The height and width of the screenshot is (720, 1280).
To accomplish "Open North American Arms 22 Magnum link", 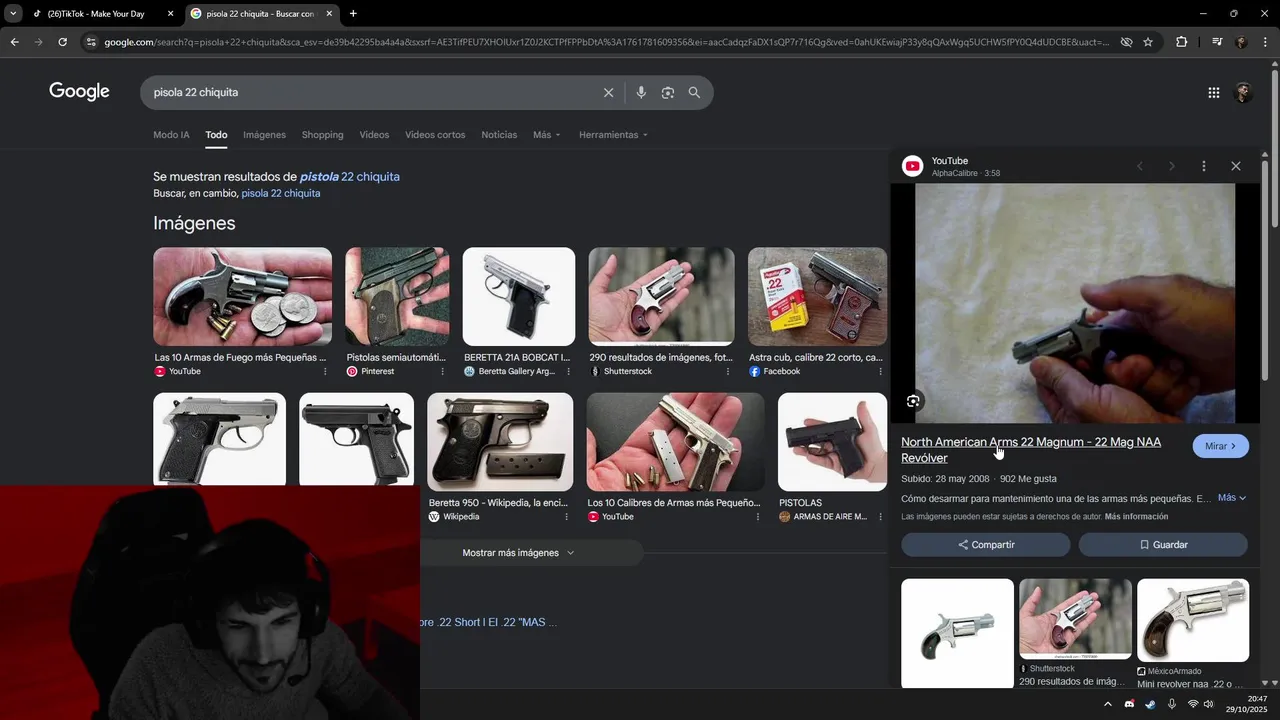I will (x=1031, y=450).
